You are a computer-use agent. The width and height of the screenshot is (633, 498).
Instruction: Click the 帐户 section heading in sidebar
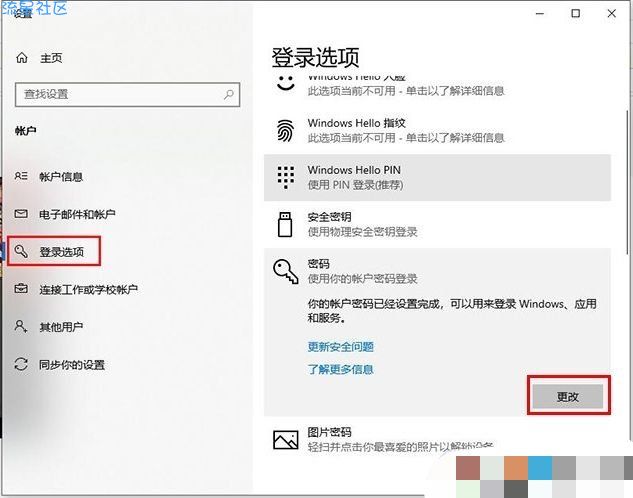click(x=26, y=131)
